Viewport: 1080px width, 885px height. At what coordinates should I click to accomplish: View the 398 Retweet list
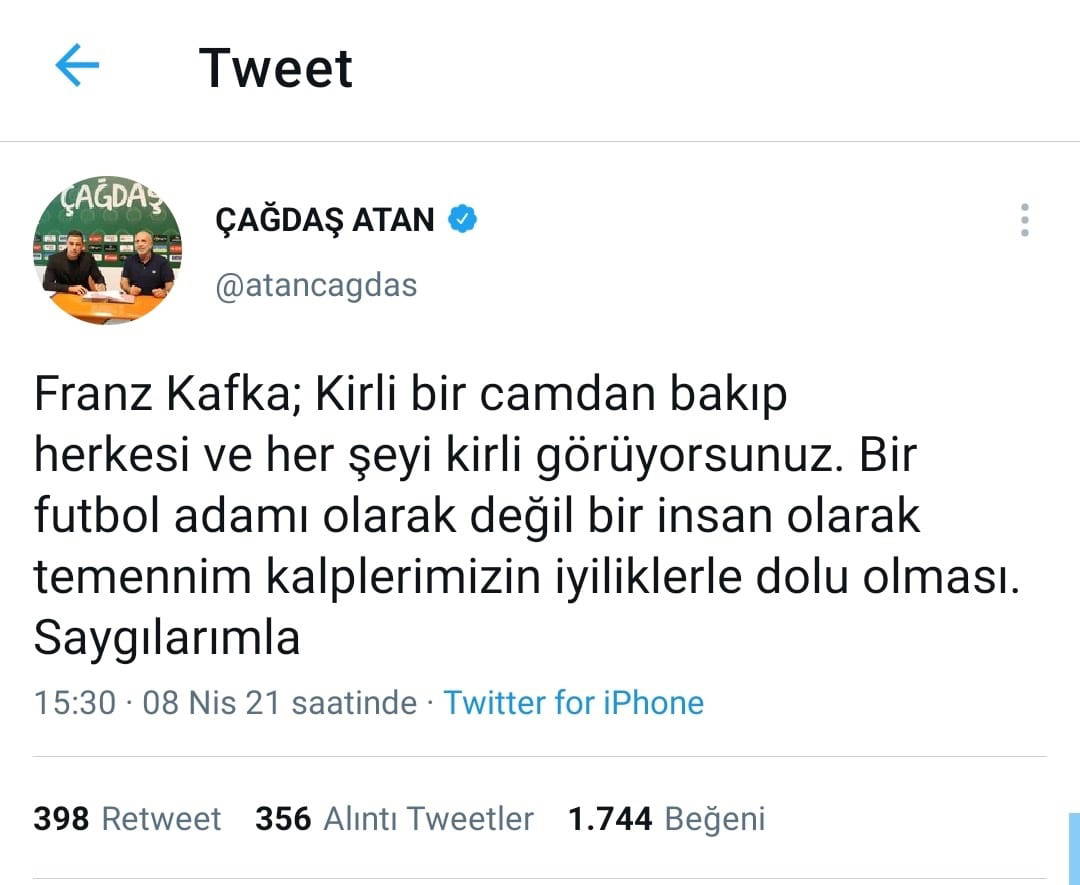(127, 819)
